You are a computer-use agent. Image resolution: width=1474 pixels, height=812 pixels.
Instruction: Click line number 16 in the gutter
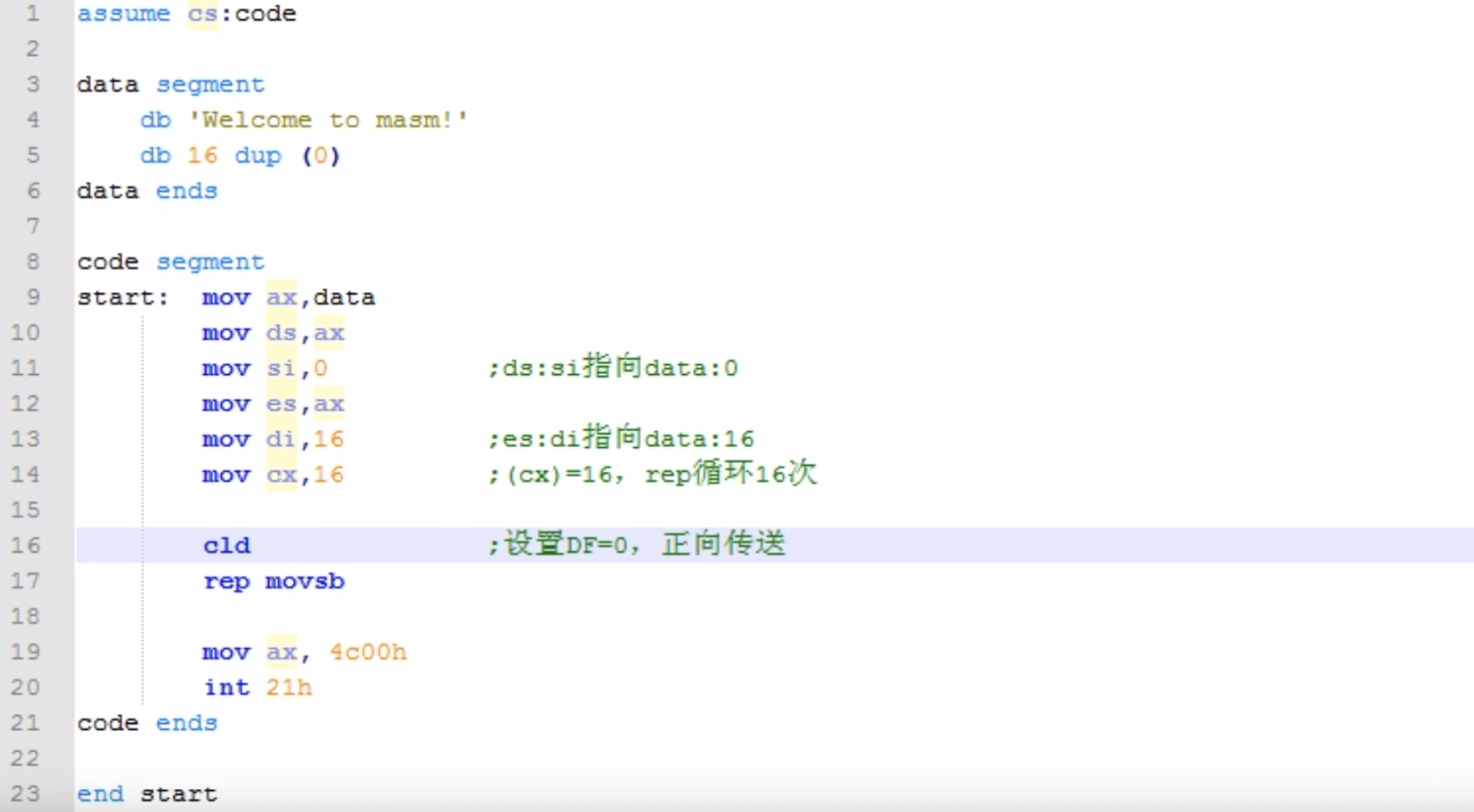[x=25, y=545]
